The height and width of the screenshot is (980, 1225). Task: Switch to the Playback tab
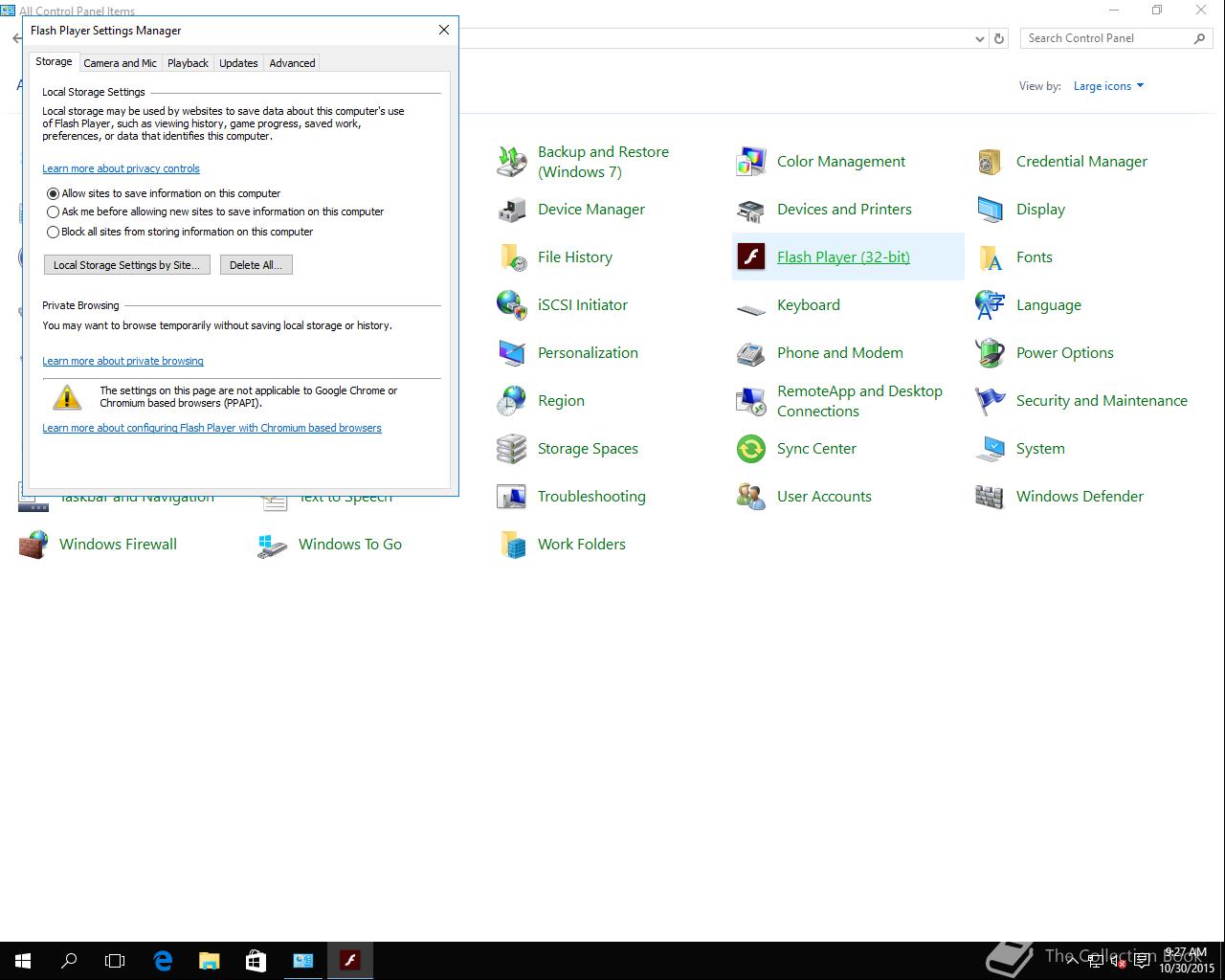[x=188, y=63]
